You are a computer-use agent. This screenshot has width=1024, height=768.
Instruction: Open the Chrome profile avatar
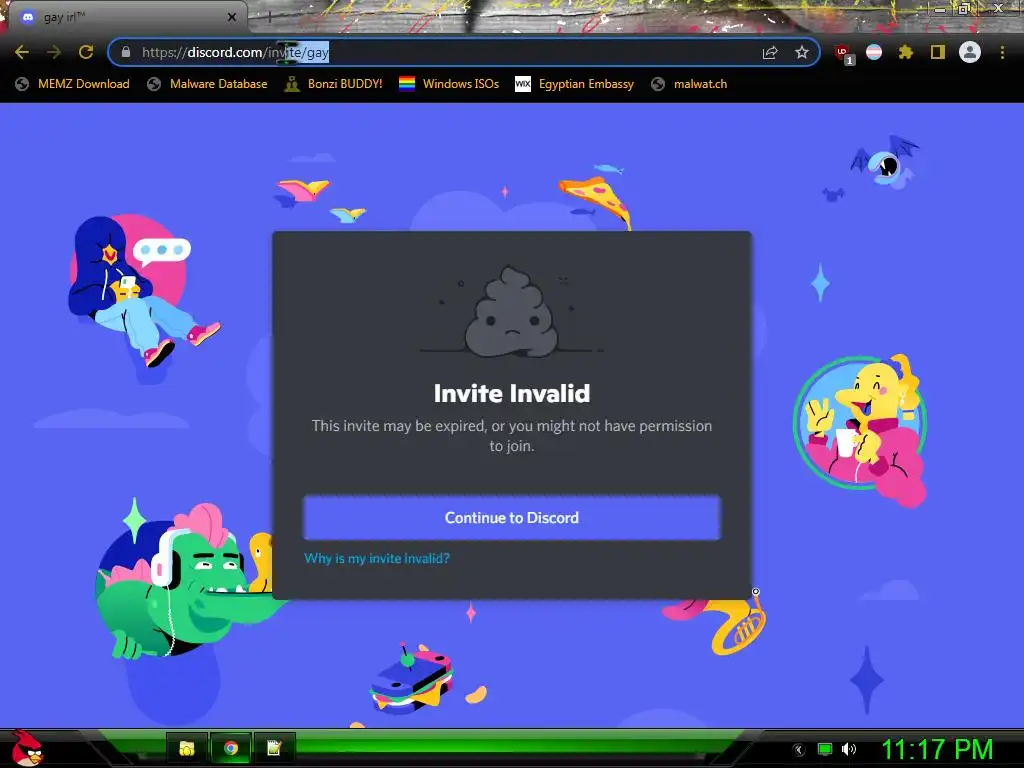970,52
